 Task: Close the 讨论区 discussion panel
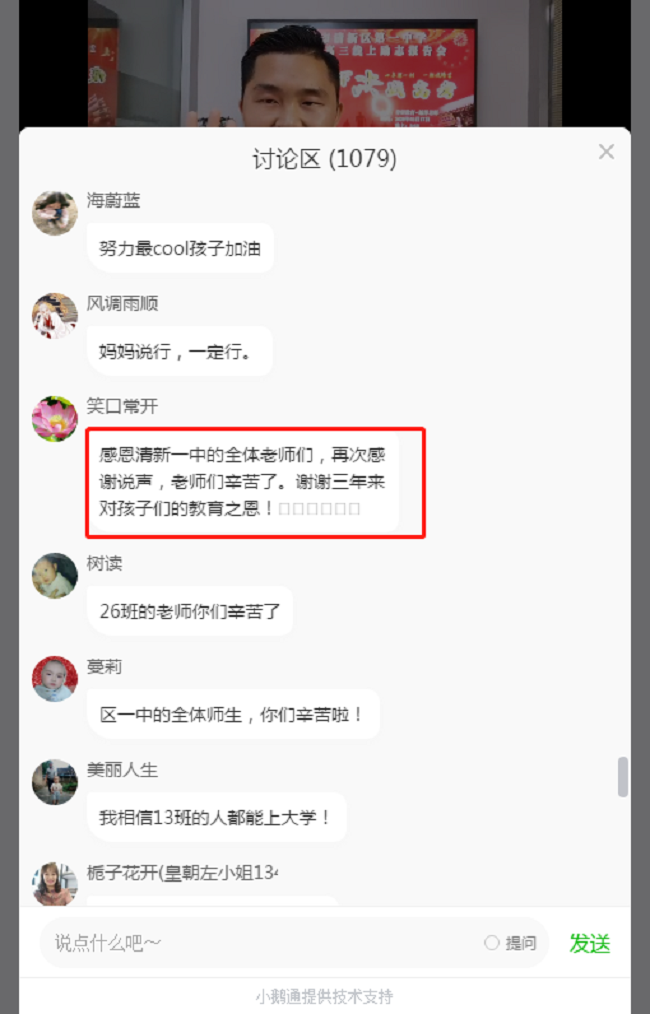[606, 152]
